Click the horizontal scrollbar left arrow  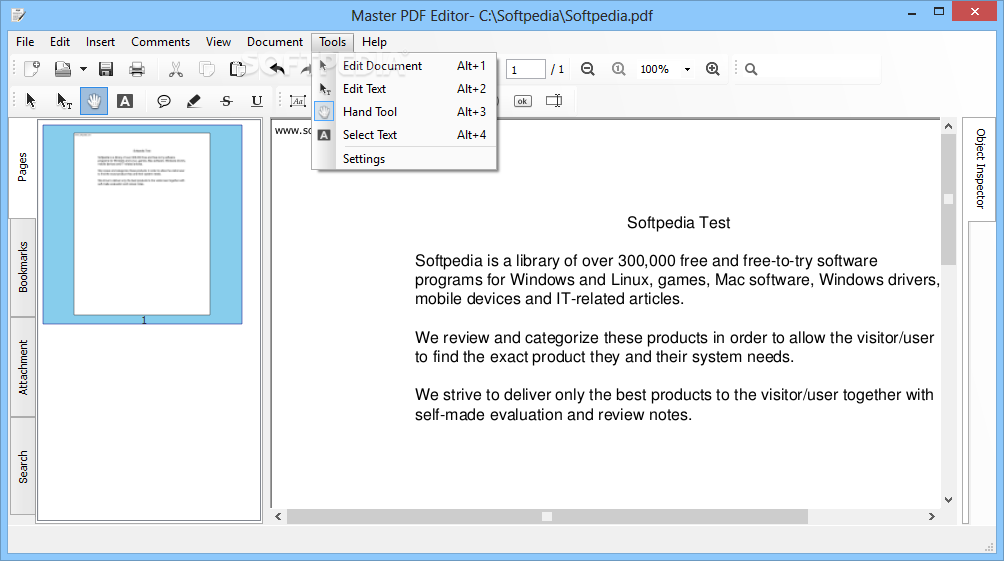pos(278,516)
